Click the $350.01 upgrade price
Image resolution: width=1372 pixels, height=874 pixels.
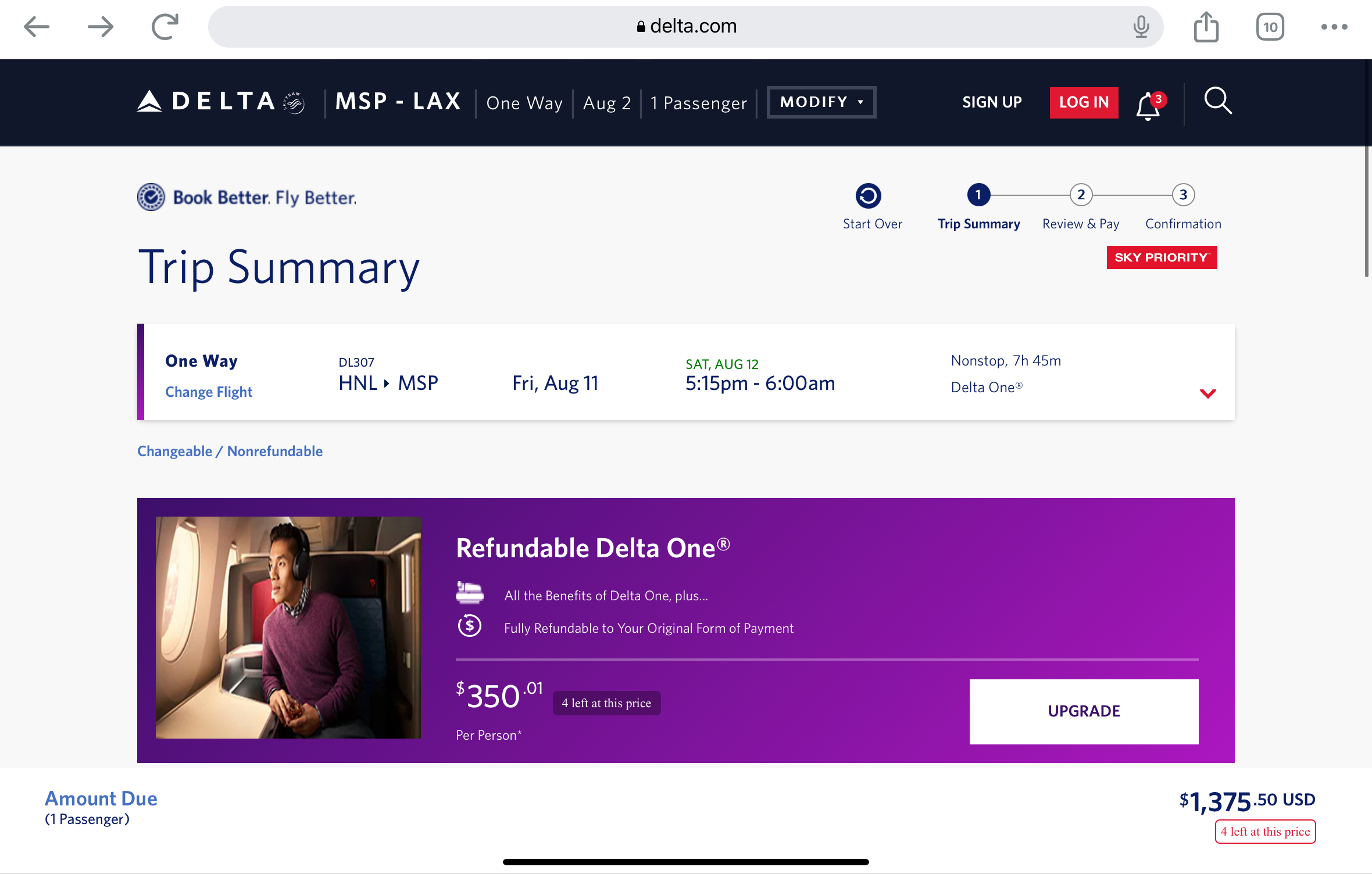pos(499,694)
